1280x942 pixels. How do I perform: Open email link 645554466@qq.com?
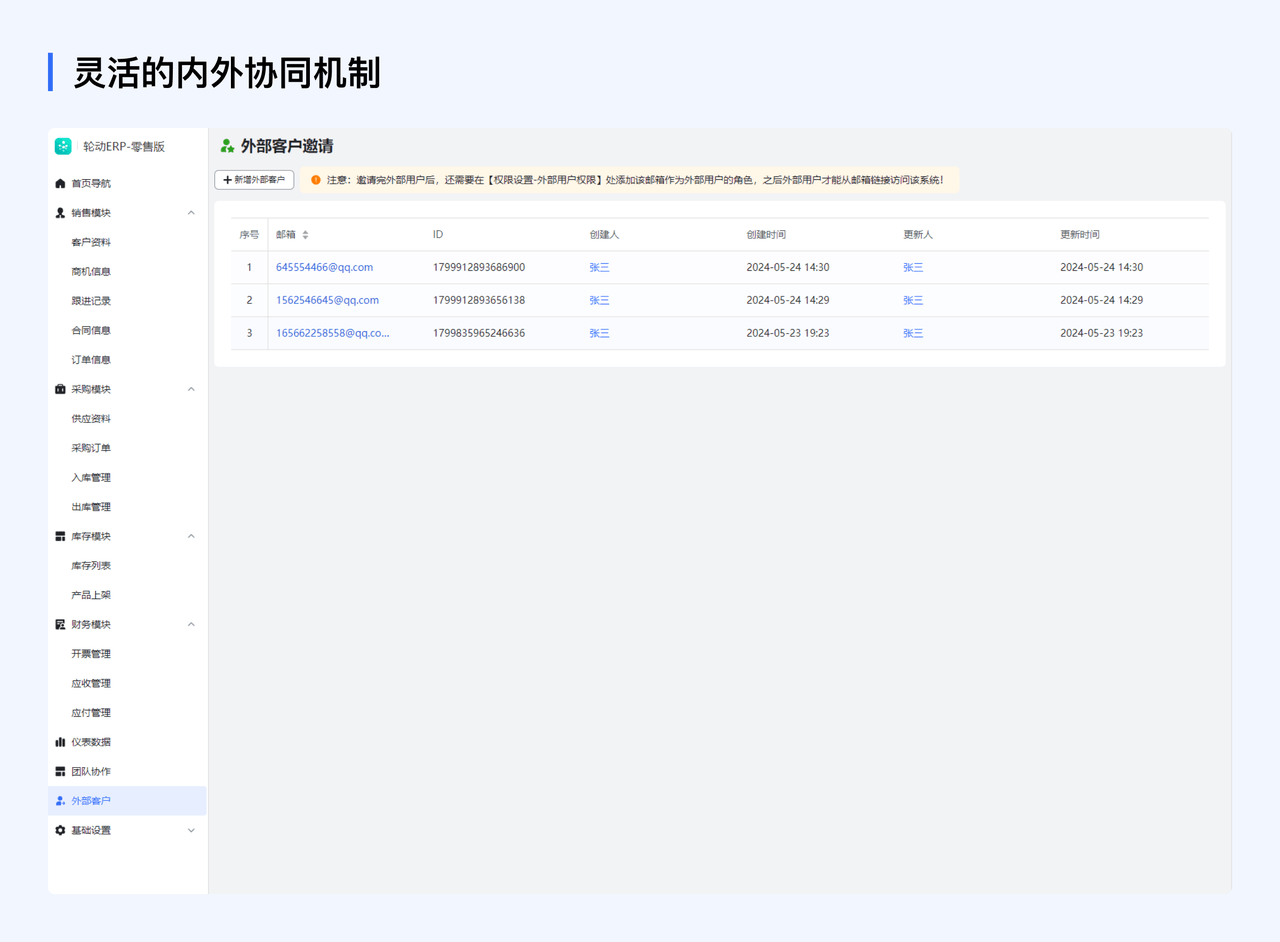324,267
